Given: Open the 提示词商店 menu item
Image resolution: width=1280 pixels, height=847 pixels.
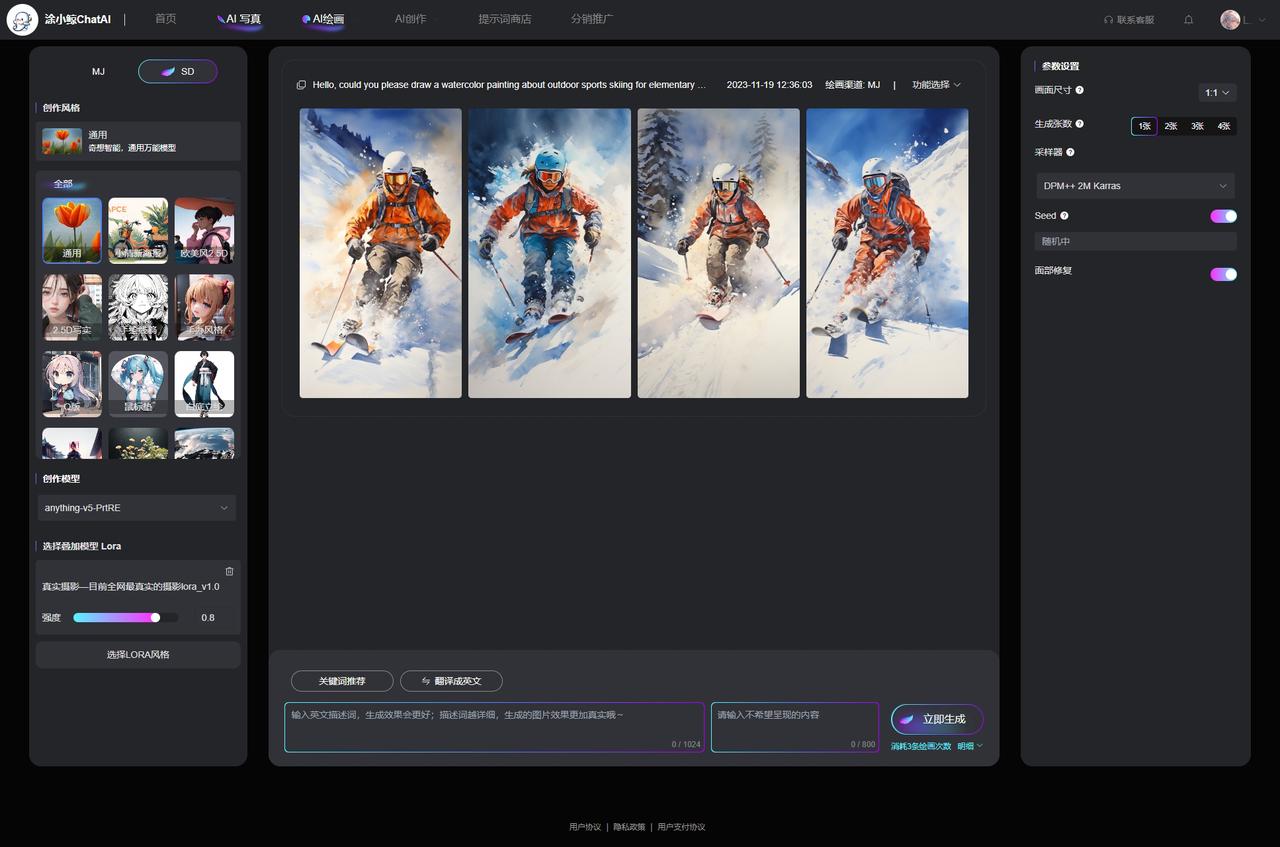Looking at the screenshot, I should point(504,19).
